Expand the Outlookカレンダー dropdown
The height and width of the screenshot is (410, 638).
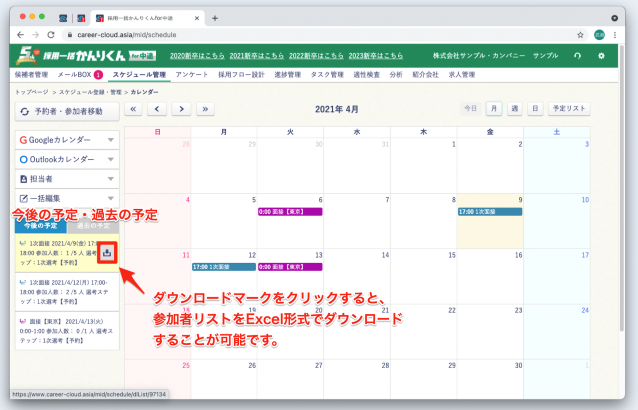tap(110, 159)
